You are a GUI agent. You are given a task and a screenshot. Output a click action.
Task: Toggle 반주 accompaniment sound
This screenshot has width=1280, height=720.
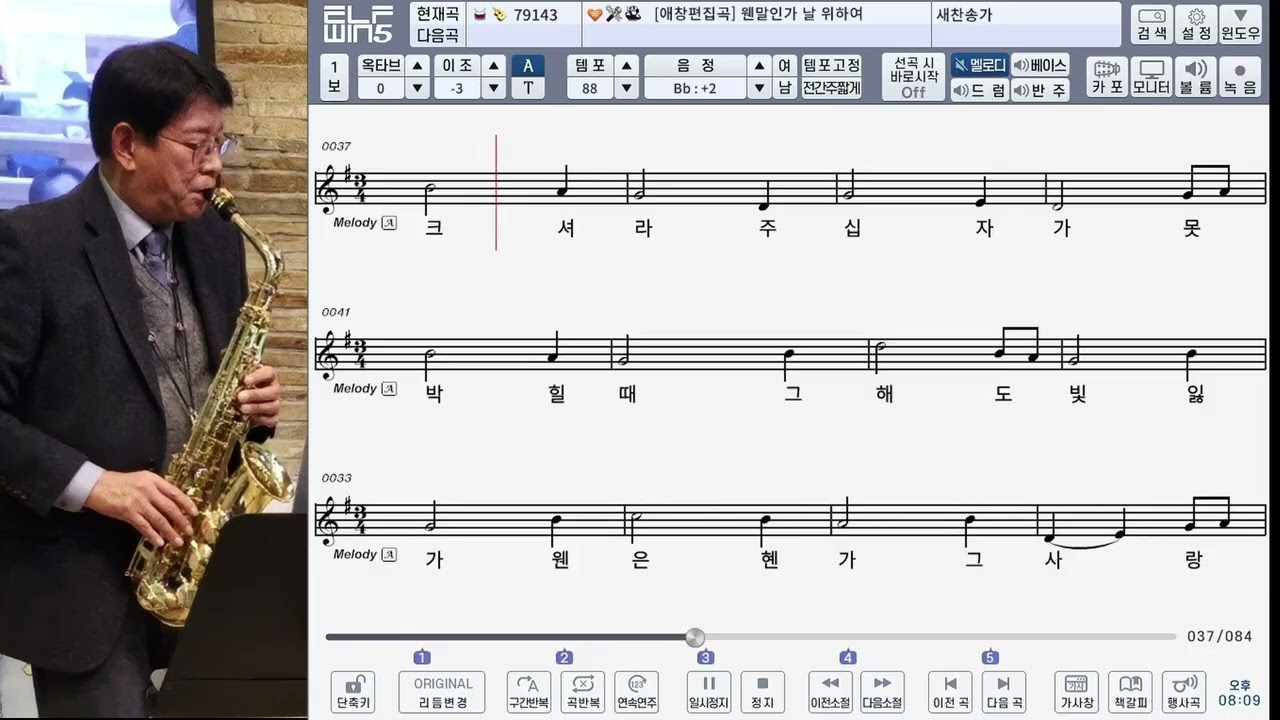click(x=1040, y=90)
